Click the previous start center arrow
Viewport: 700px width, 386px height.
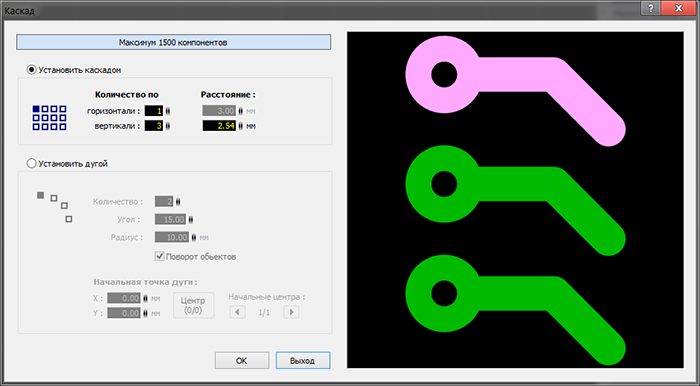point(238,312)
